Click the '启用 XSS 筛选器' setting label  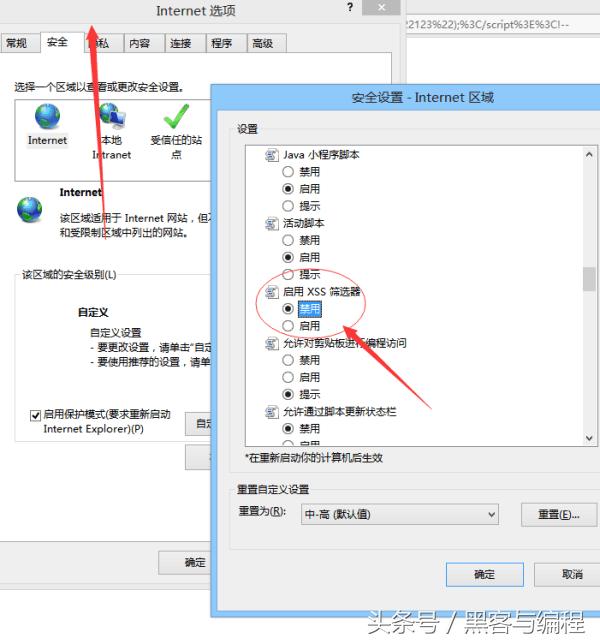coord(322,292)
